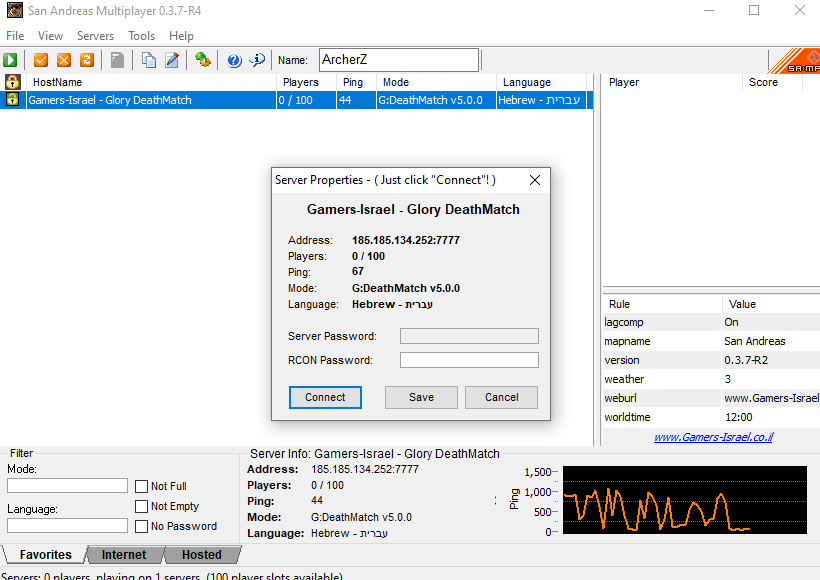This screenshot has height=580, width=820.
Task: Click the Mode filter input box
Action: point(67,486)
